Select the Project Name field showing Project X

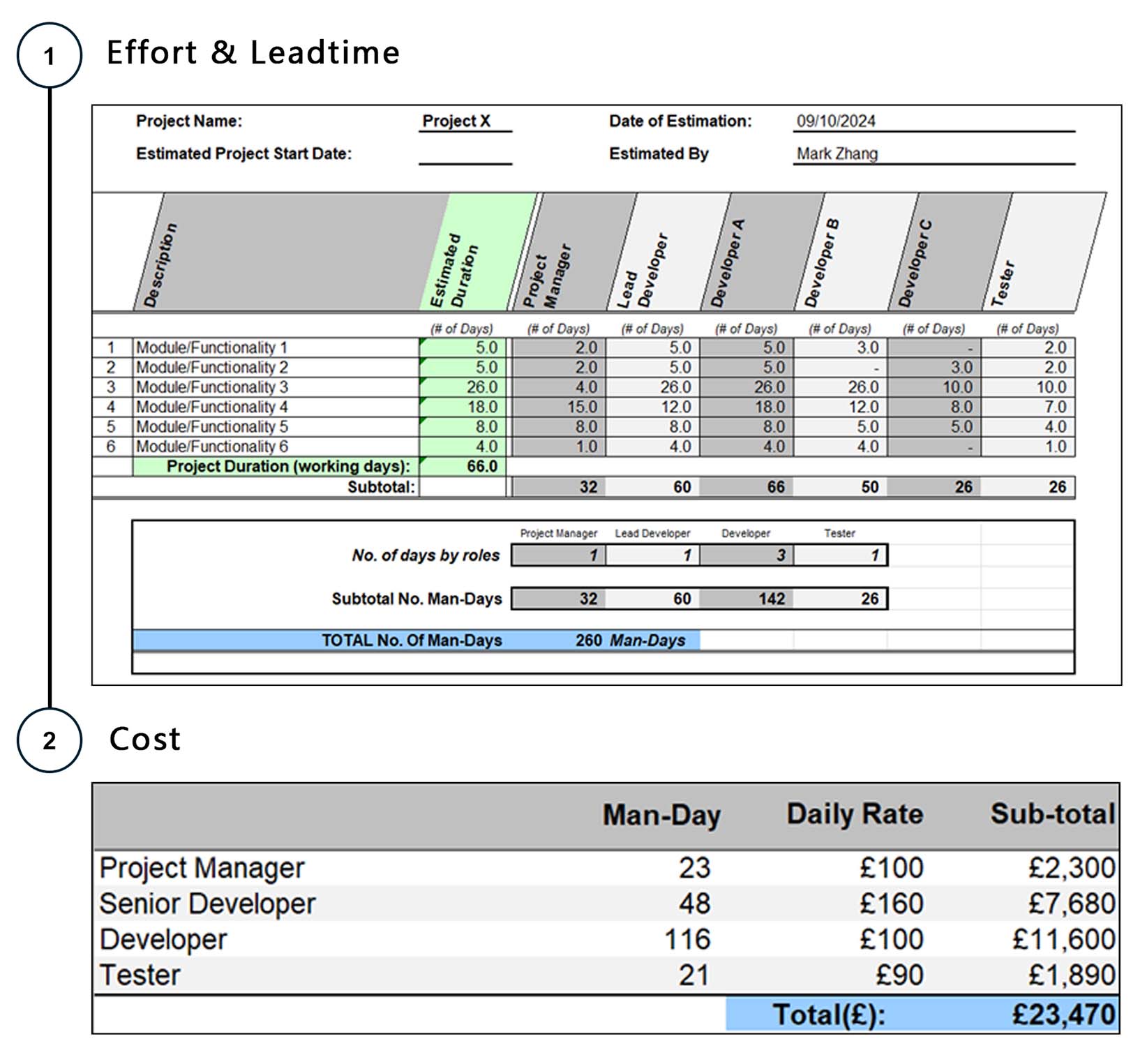tap(465, 121)
